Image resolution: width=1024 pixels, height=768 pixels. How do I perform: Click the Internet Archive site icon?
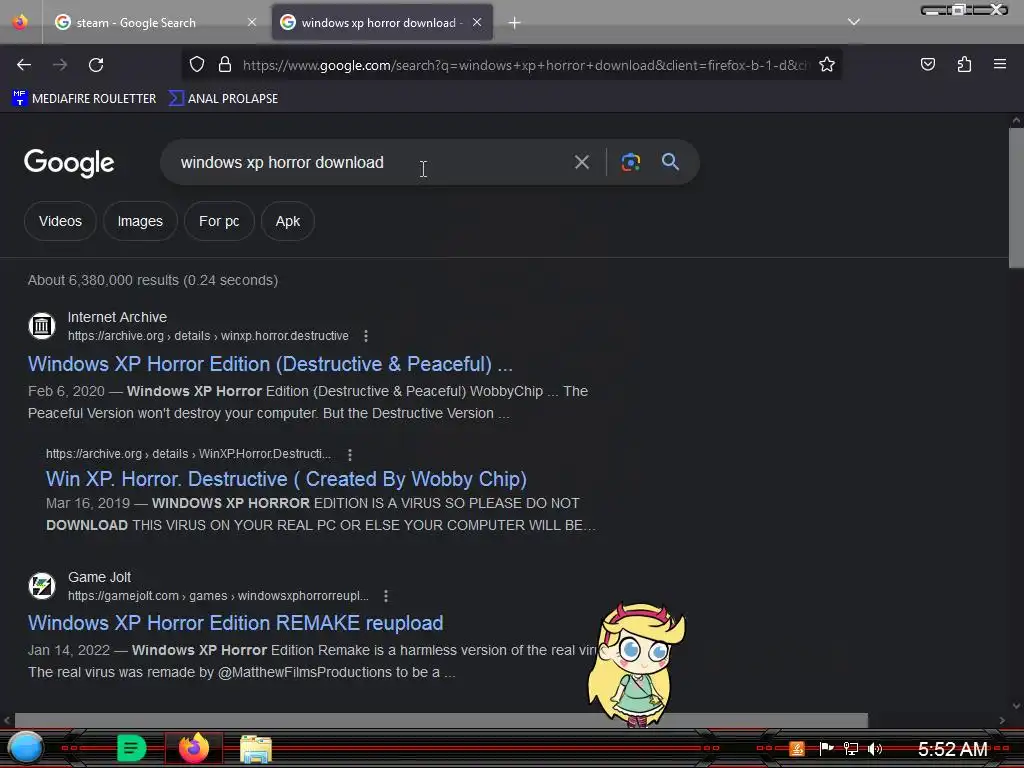42,326
